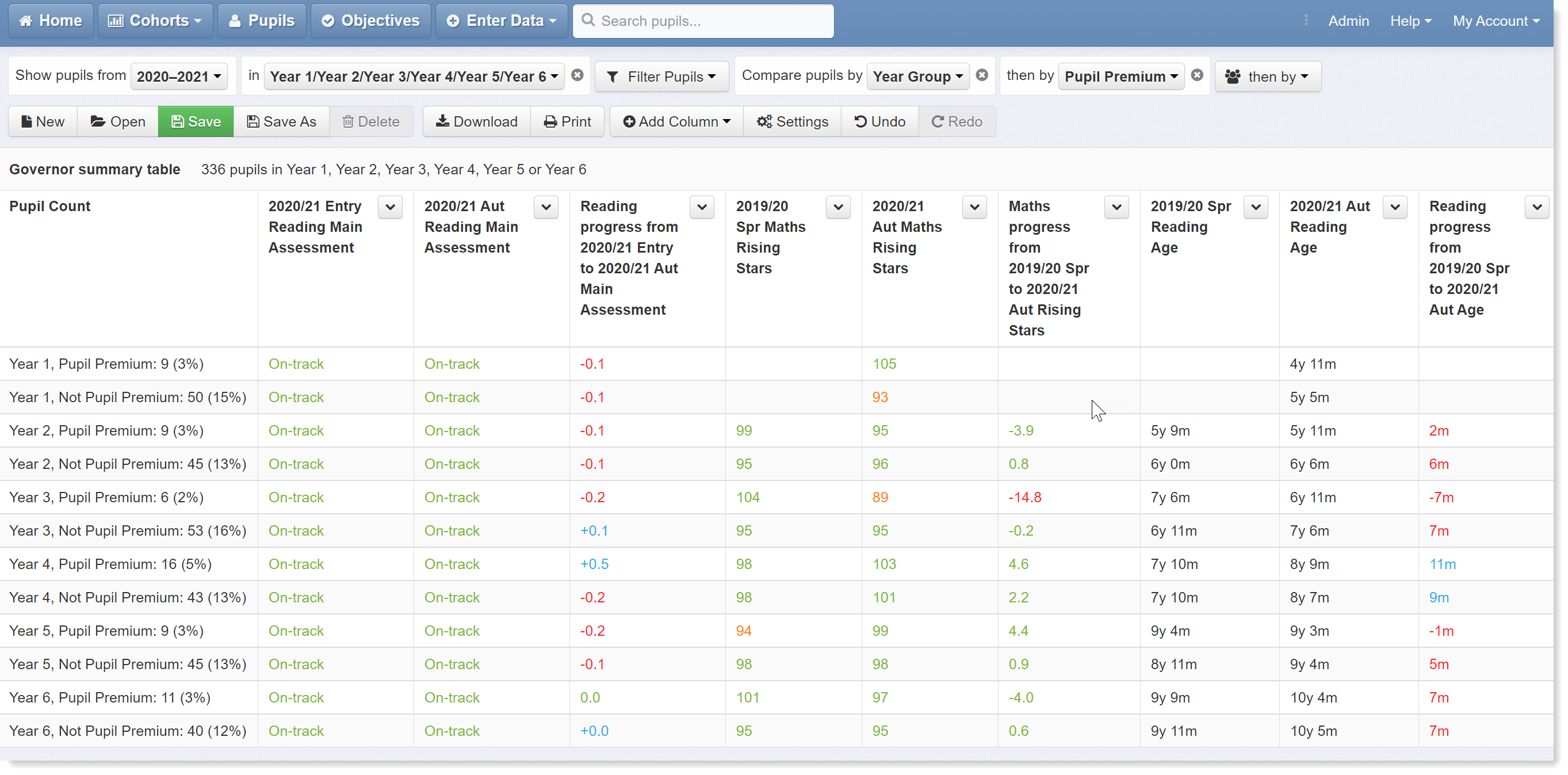Click the '336 pupils in Year 1...' summary text
Viewport: 1568px width, 775px height.
coord(394,169)
